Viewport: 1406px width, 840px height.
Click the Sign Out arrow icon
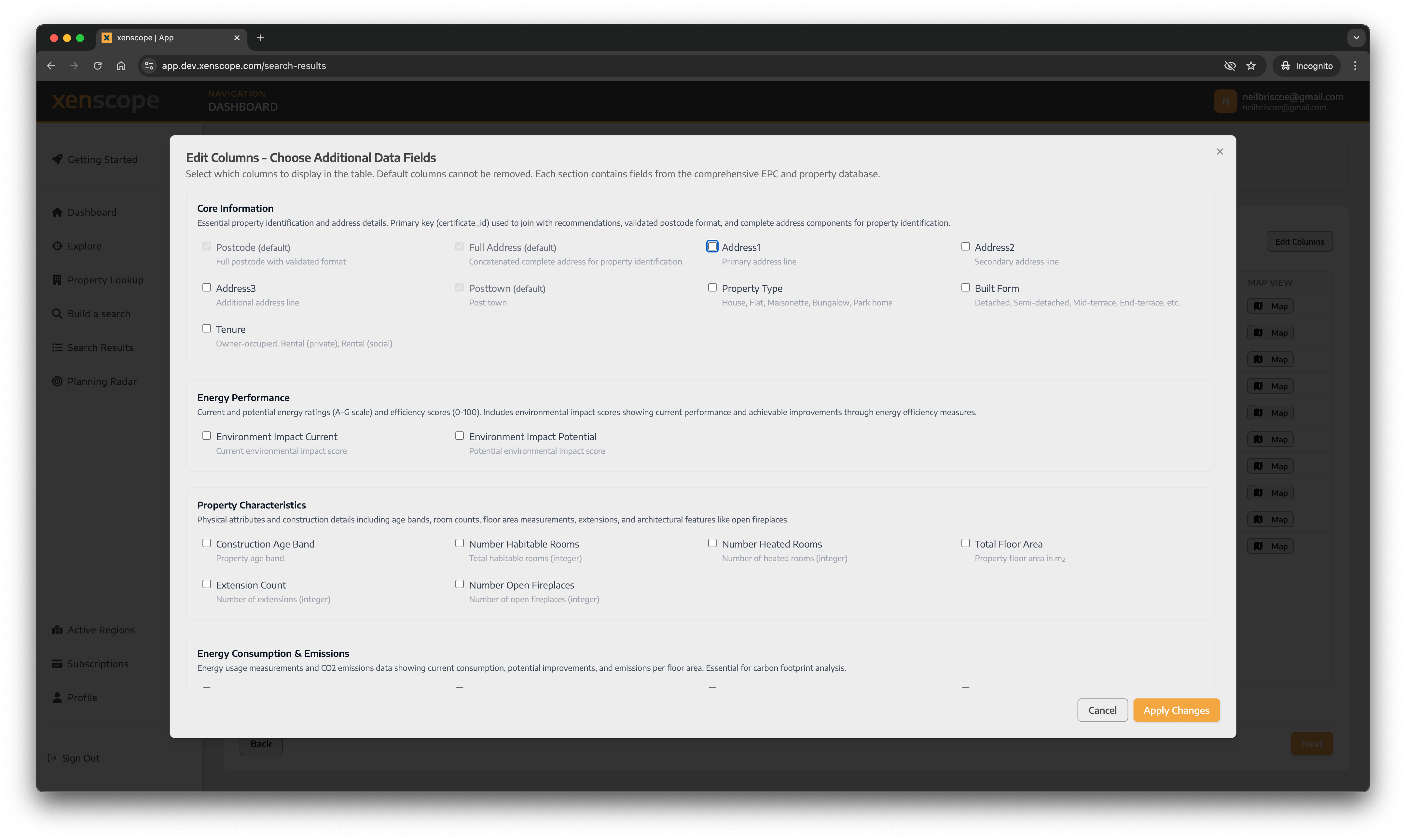point(52,758)
